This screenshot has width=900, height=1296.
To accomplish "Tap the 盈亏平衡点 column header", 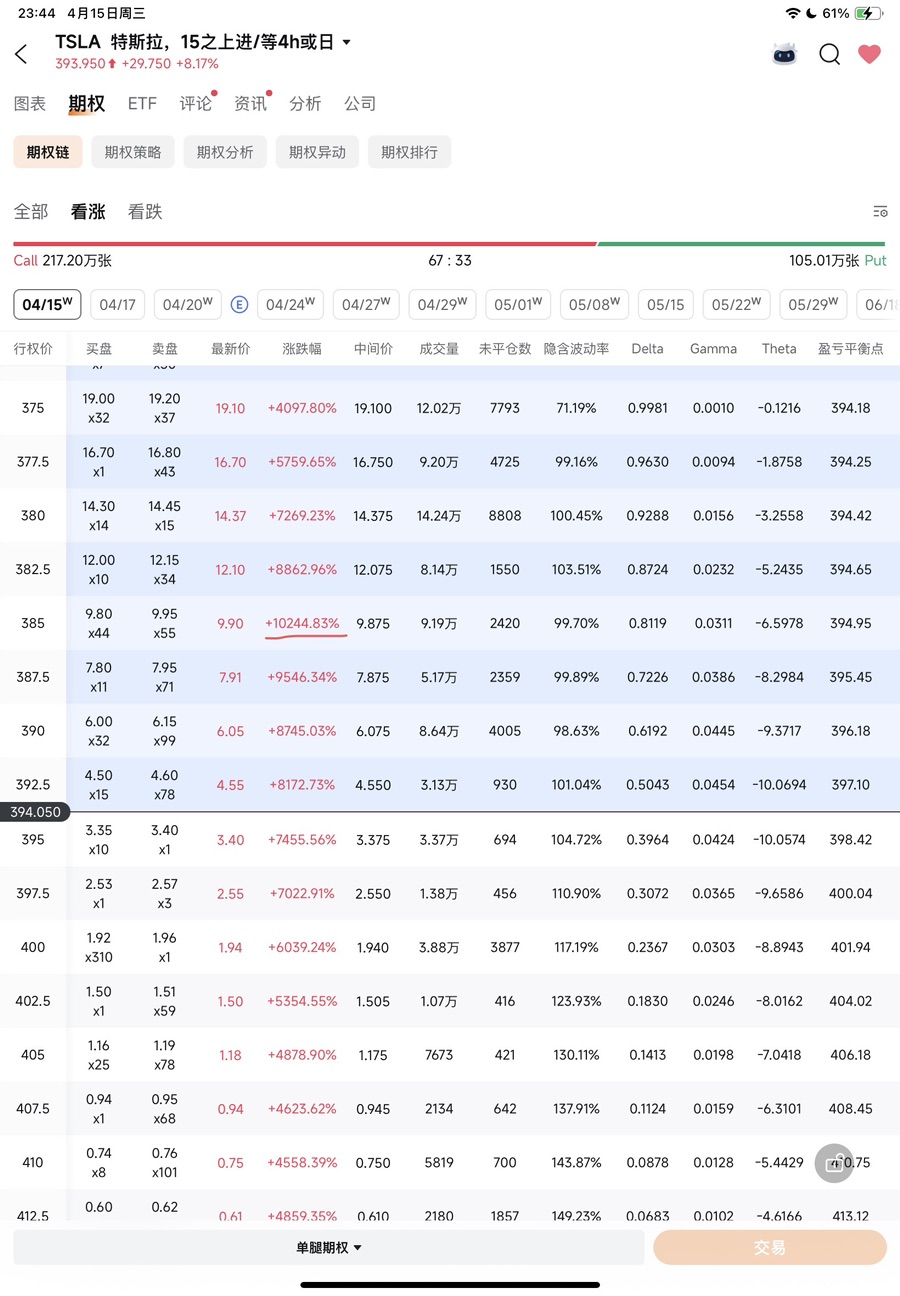I will point(851,349).
